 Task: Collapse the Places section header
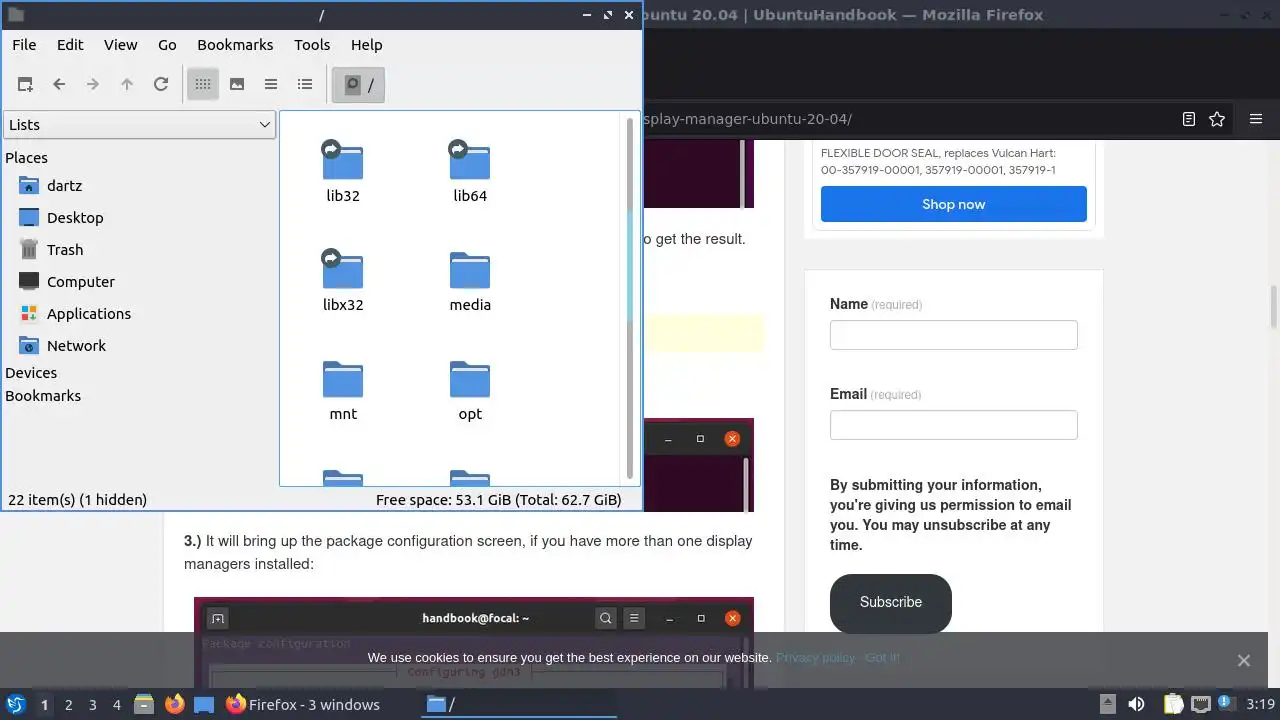26,158
